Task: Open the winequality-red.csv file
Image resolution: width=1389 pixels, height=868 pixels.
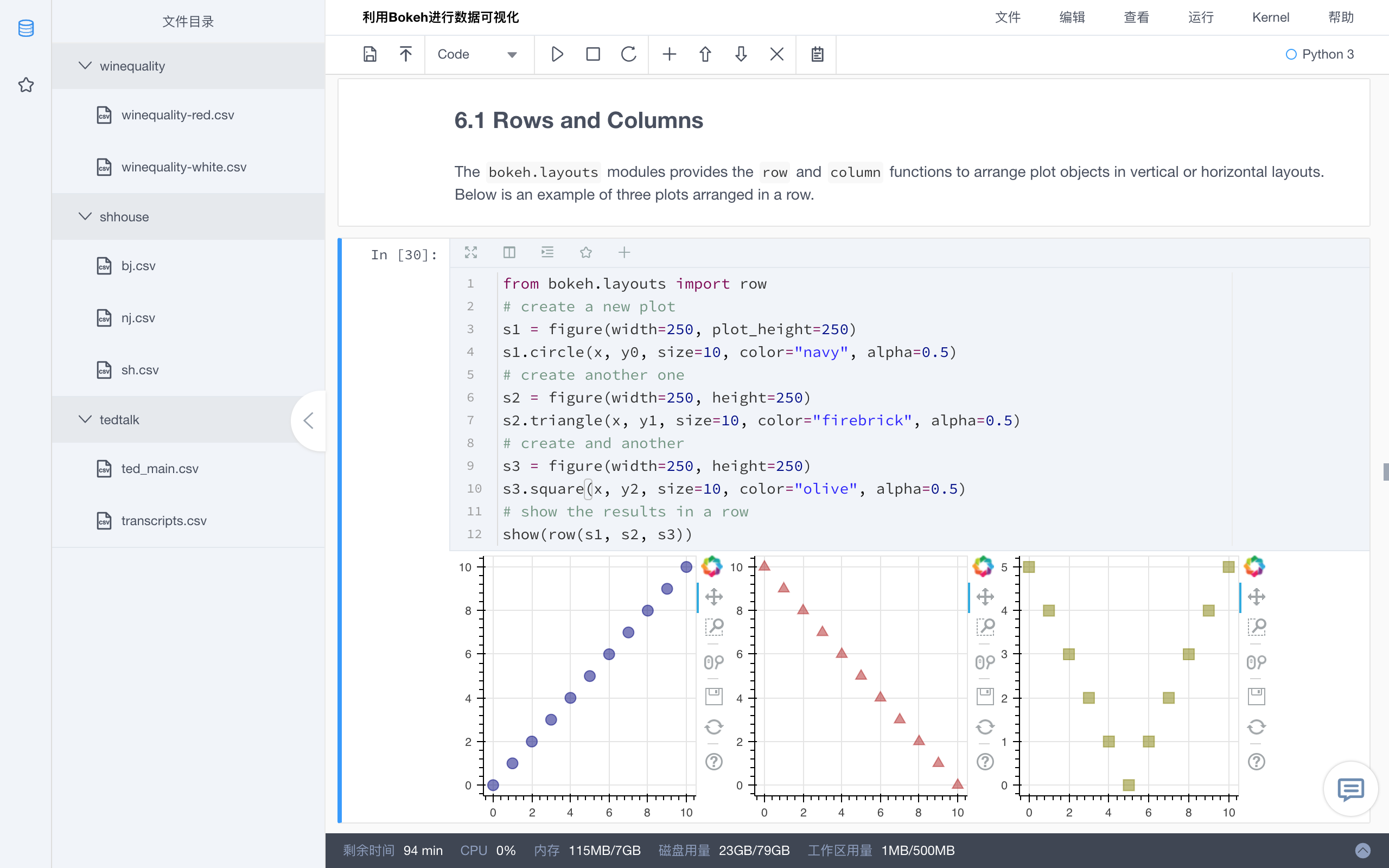Action: point(177,115)
